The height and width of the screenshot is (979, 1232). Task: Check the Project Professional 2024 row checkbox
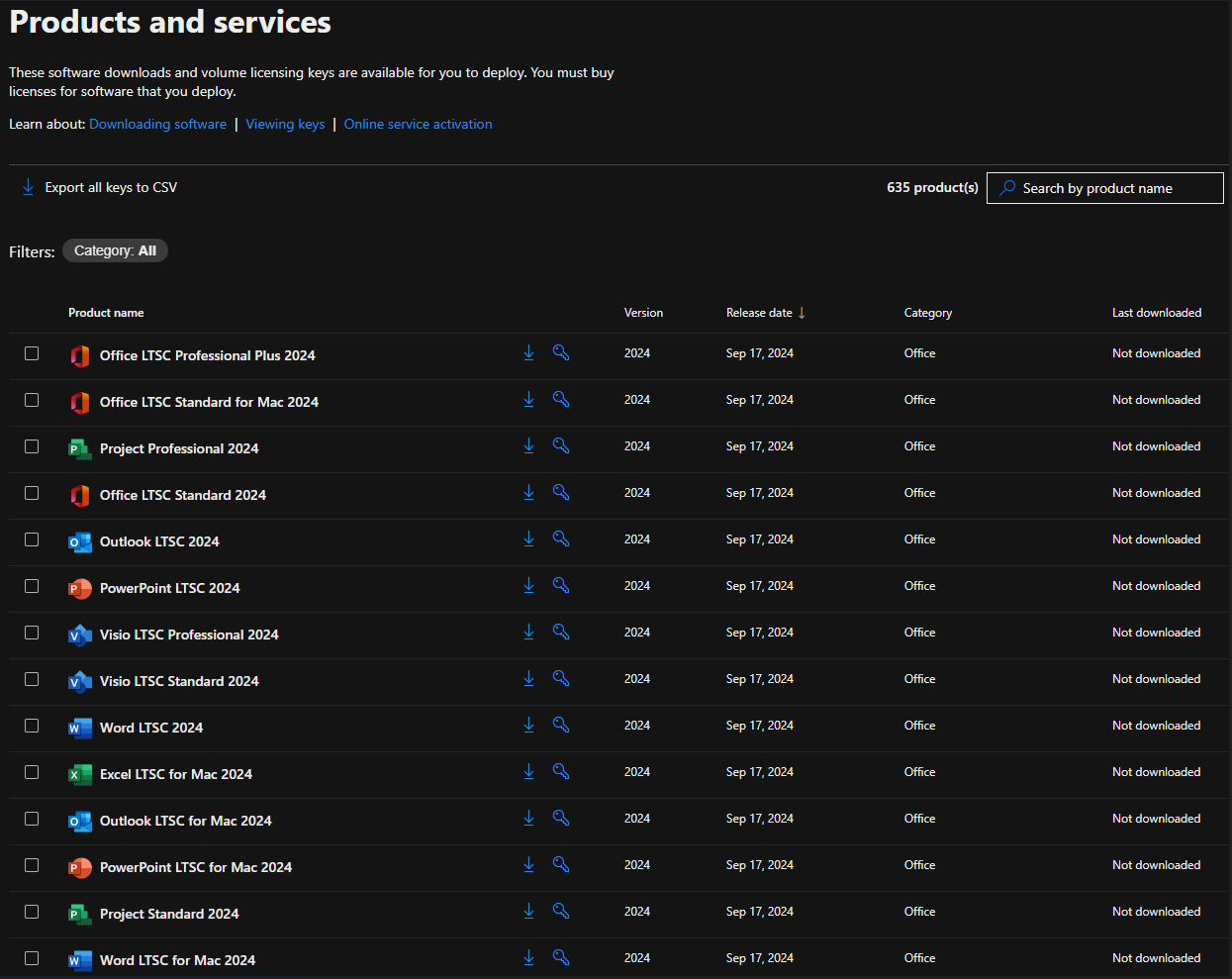(32, 446)
